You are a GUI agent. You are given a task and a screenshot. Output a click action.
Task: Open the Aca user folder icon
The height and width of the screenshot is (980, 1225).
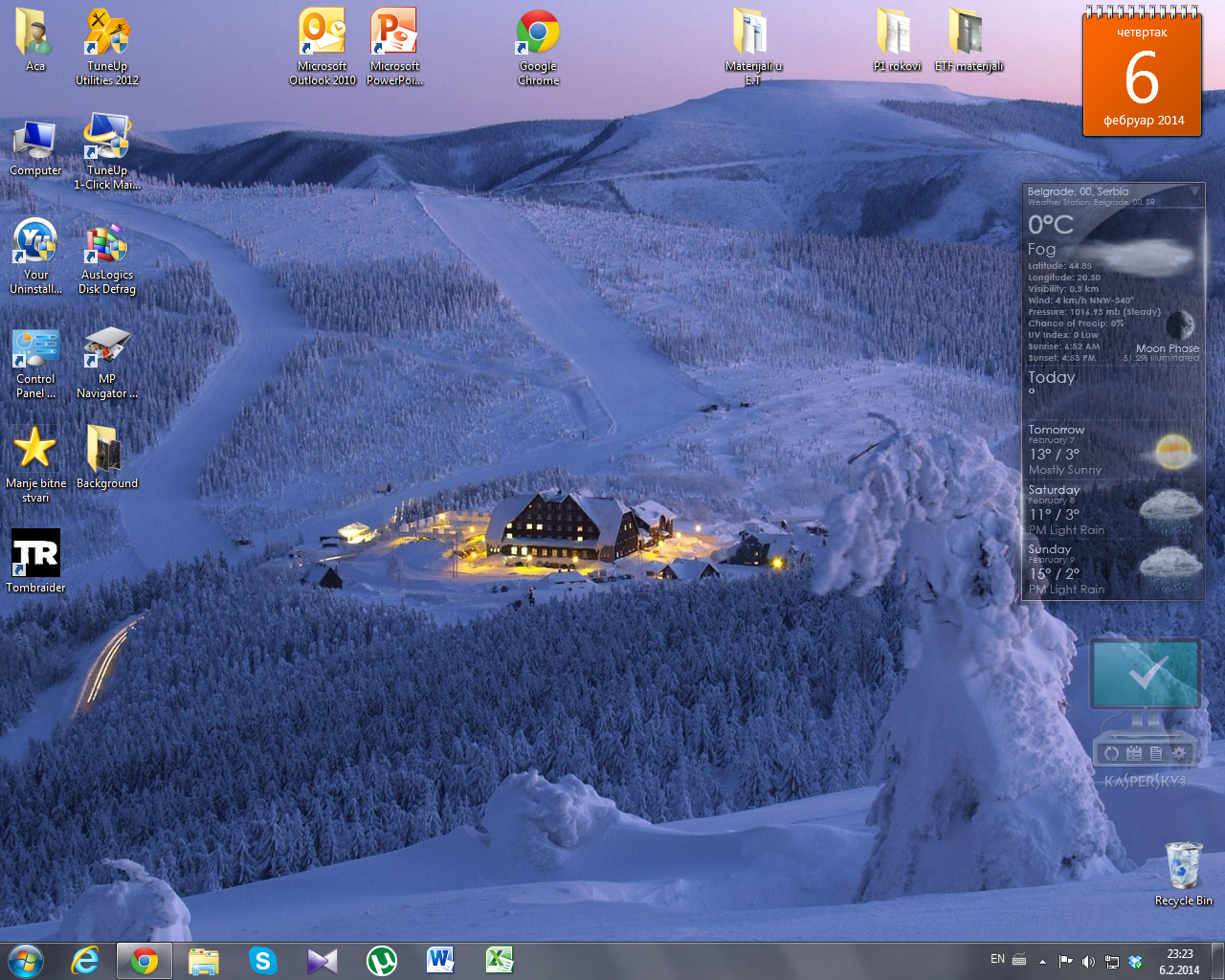[35, 40]
